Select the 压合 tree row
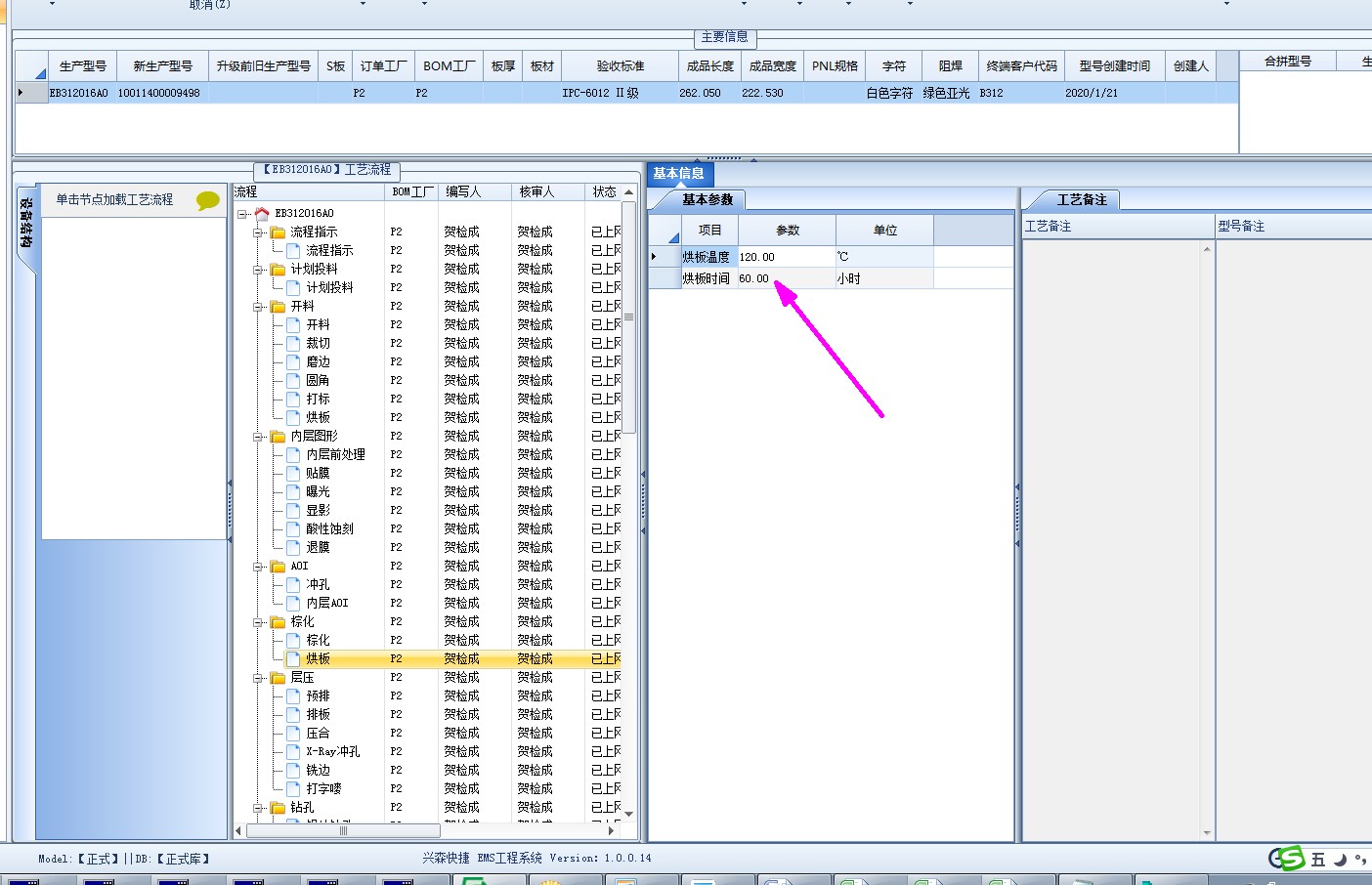Viewport: 1372px width, 885px height. tap(318, 733)
